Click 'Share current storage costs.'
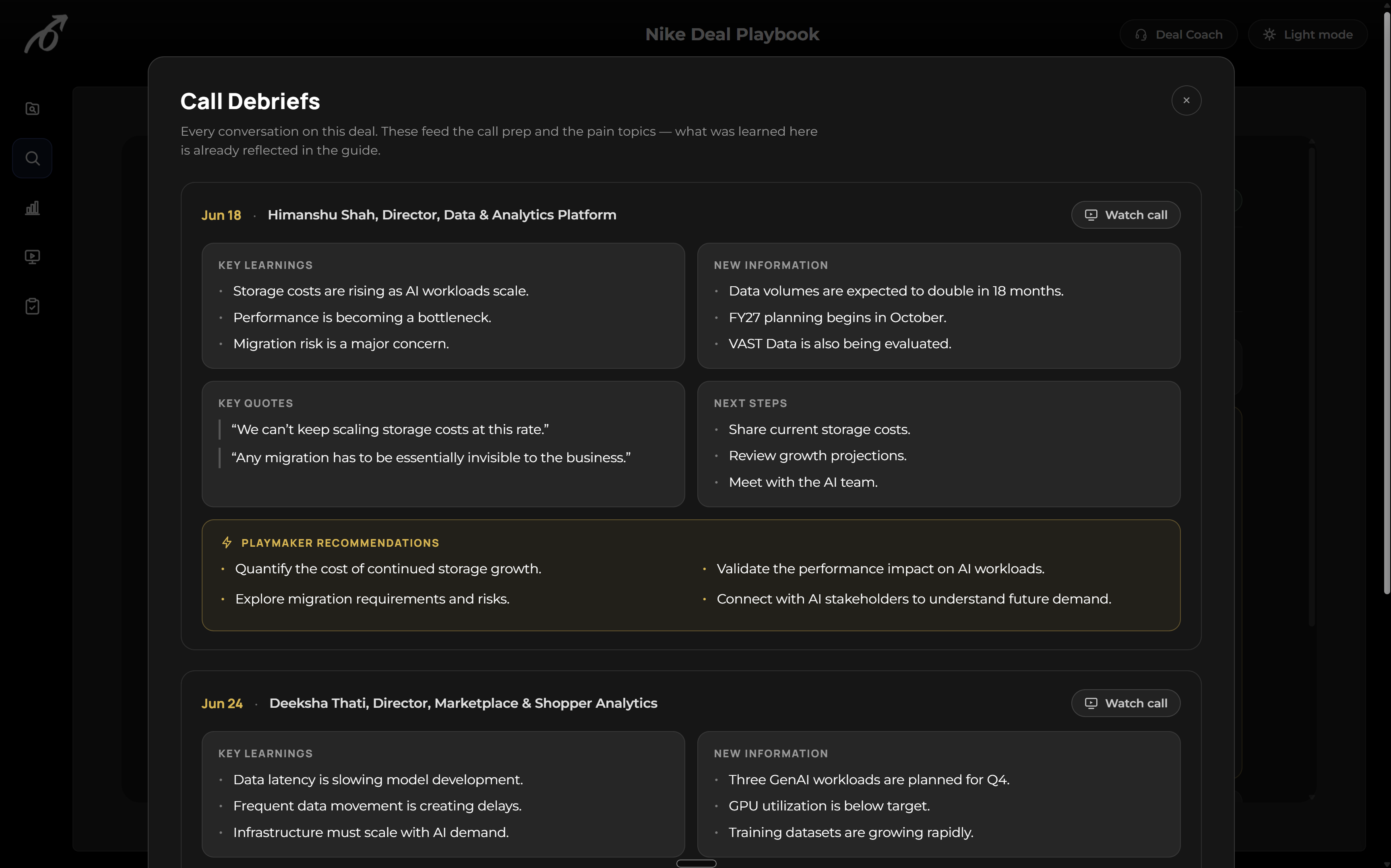Screen dimensions: 1391x868 tap(819, 430)
